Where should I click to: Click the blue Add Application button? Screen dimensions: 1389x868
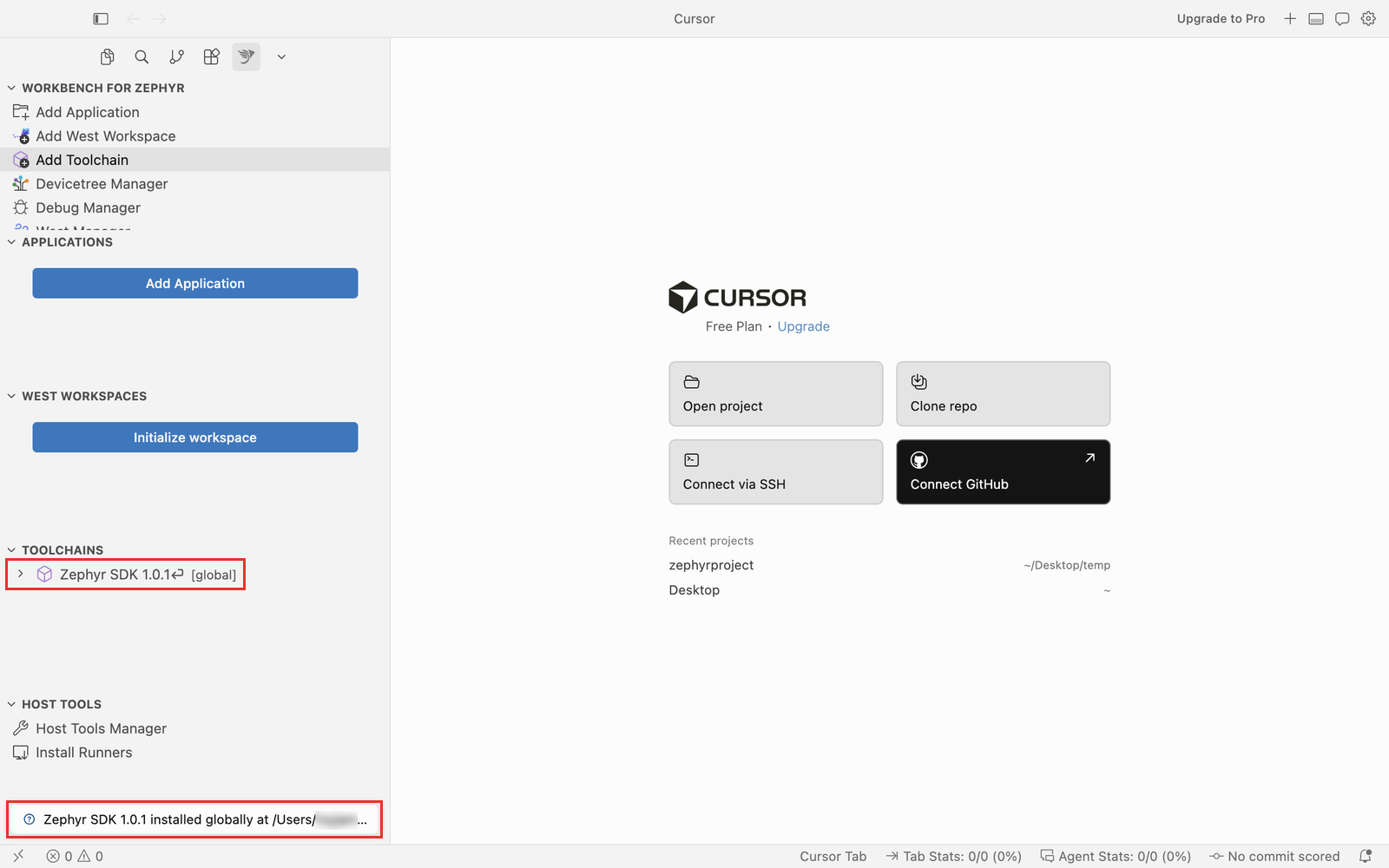(195, 283)
